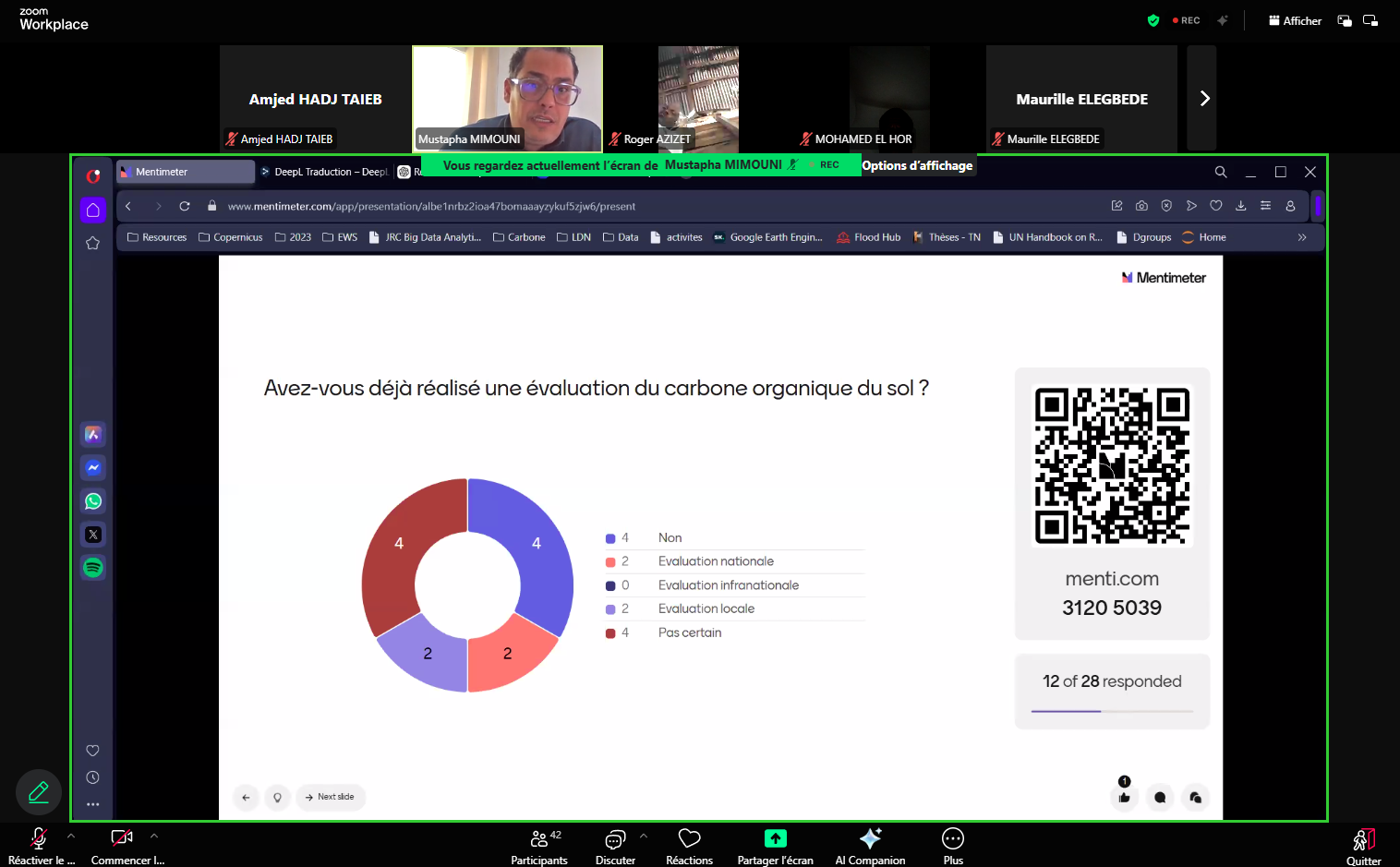This screenshot has height=867, width=1400.
Task: Open the Q&A bubble in Mentimeter controls
Action: pyautogui.click(x=1160, y=797)
